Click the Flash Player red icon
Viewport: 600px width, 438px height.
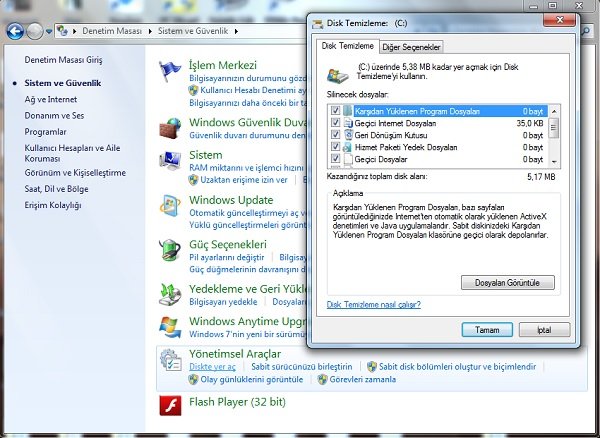click(170, 405)
